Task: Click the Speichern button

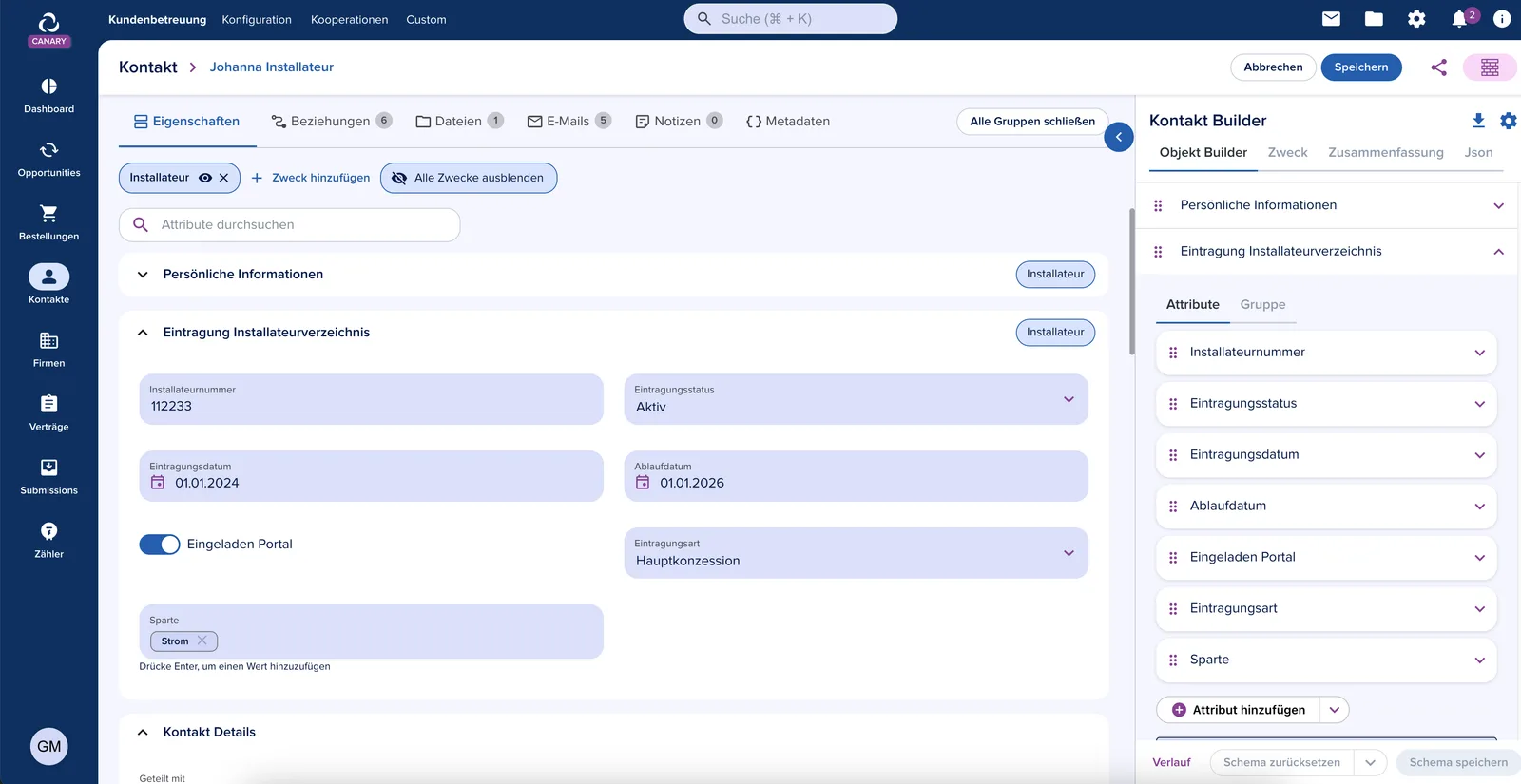Action: [1361, 67]
